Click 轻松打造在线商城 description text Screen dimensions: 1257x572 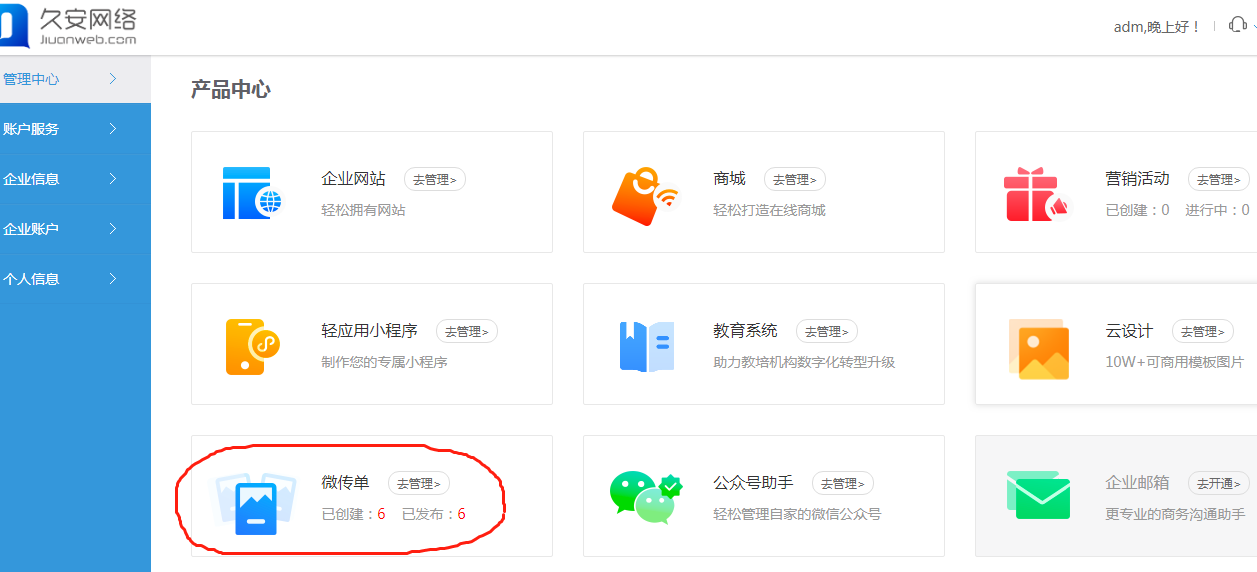click(769, 210)
